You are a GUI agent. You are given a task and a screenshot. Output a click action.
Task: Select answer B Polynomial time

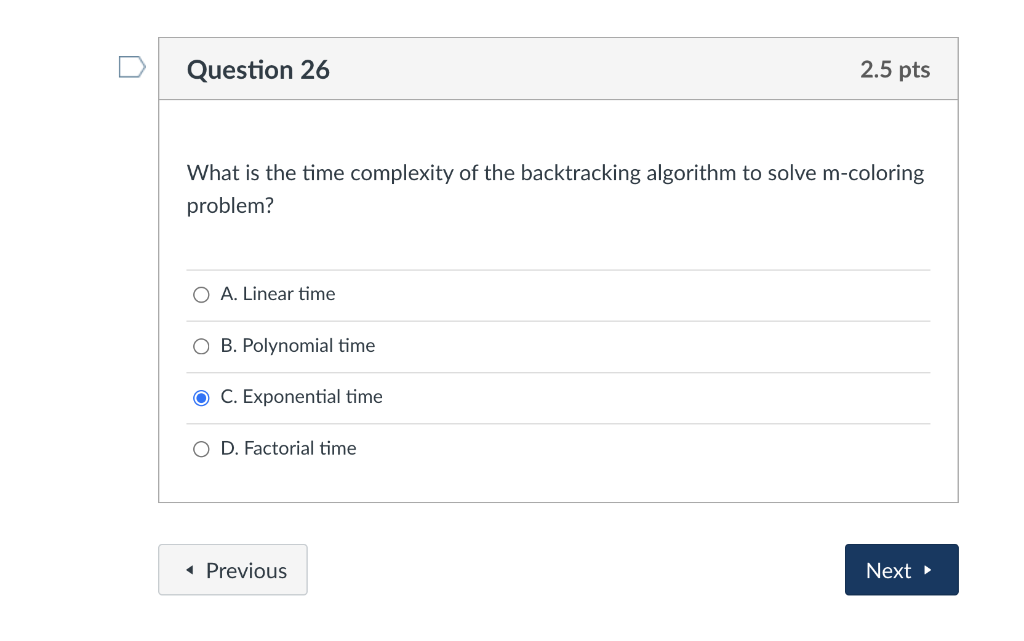(200, 346)
